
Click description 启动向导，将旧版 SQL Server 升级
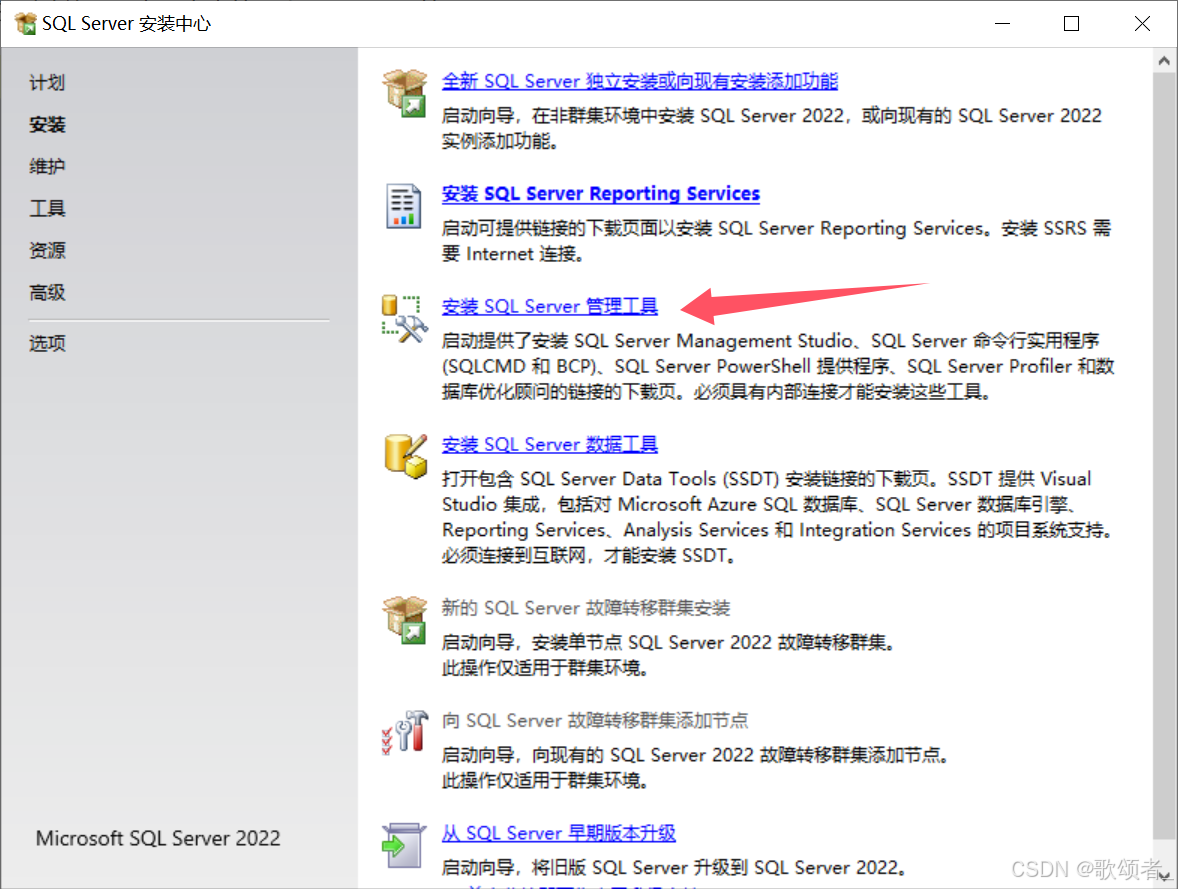click(674, 867)
